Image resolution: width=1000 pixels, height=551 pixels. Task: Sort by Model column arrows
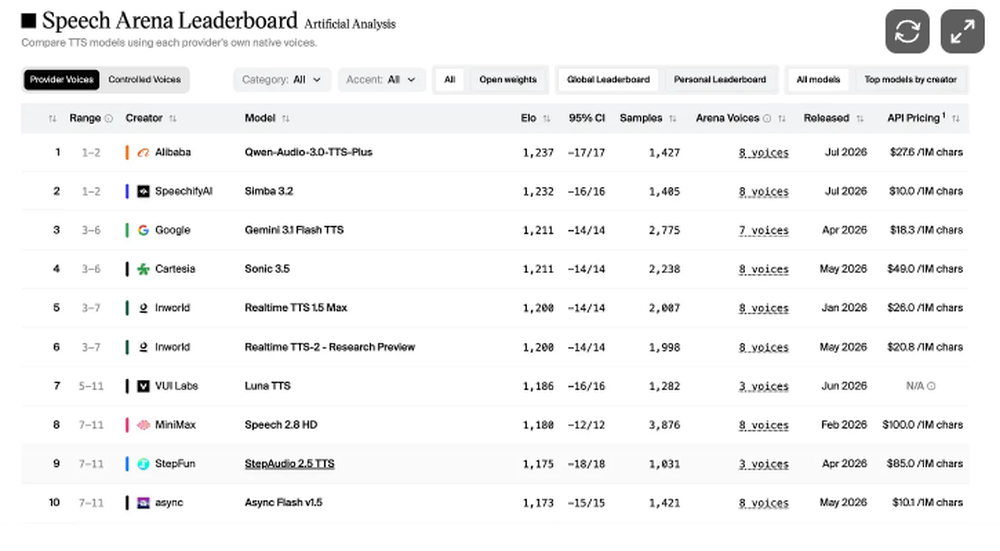click(x=286, y=119)
